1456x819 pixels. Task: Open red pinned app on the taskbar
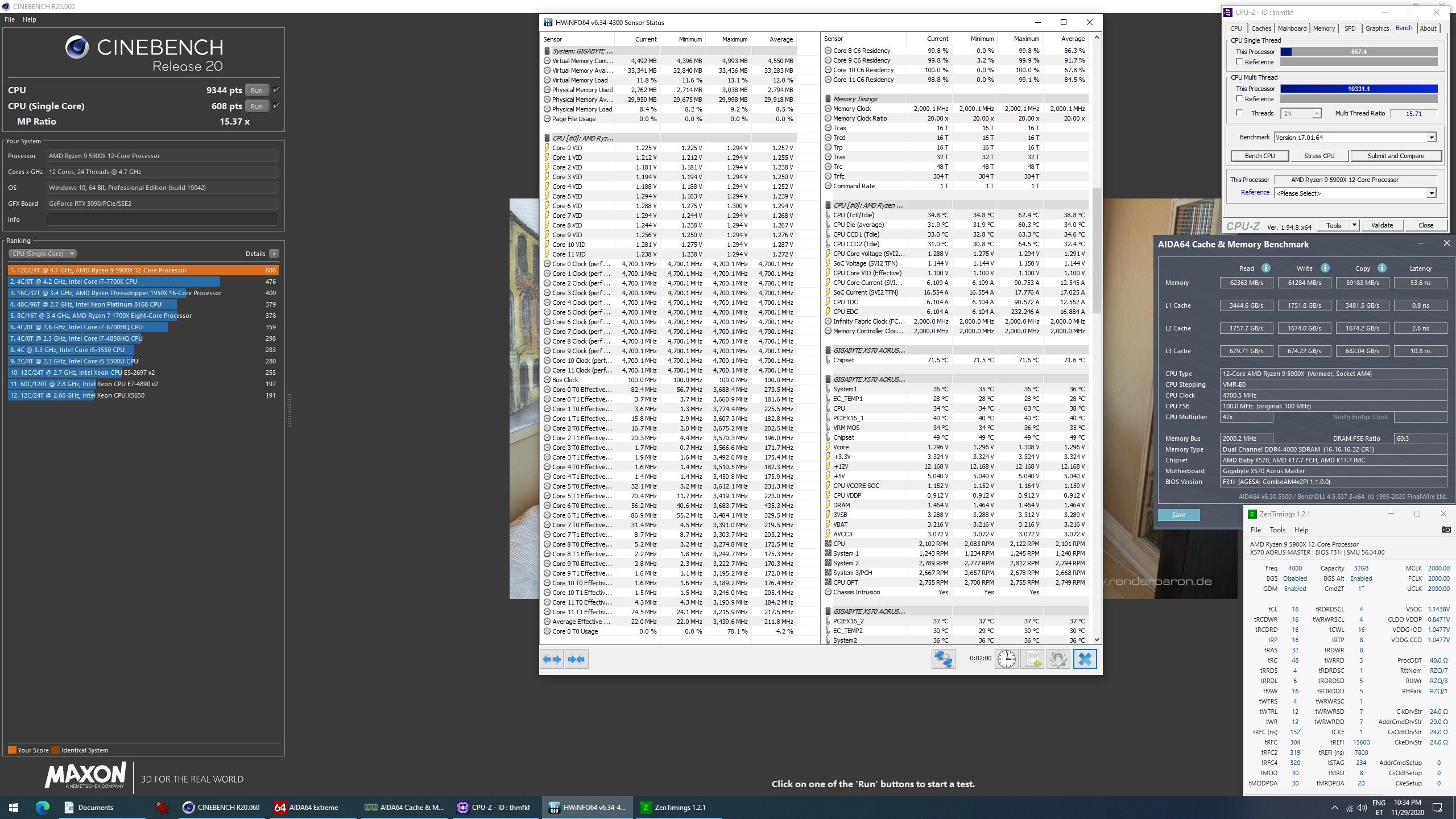click(x=163, y=807)
